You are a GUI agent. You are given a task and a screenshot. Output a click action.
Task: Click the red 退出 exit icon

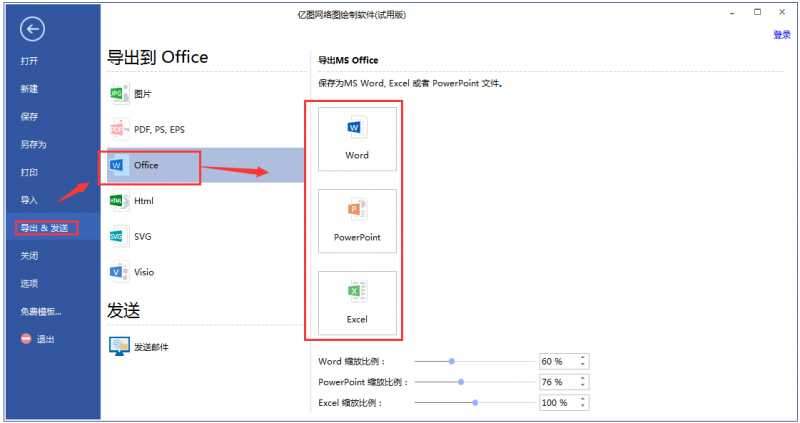tap(26, 339)
